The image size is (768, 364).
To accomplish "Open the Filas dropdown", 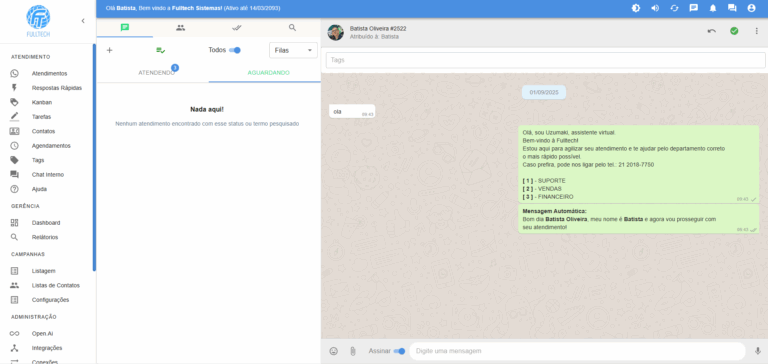I will [x=293, y=50].
